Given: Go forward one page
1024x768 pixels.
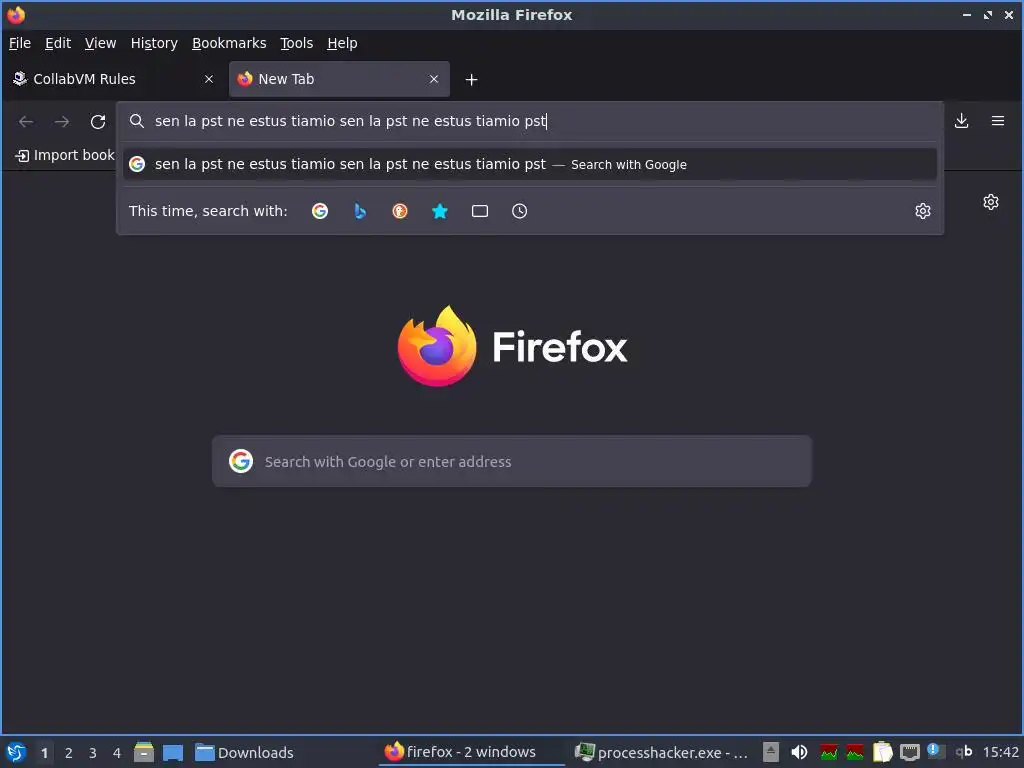Looking at the screenshot, I should (61, 121).
